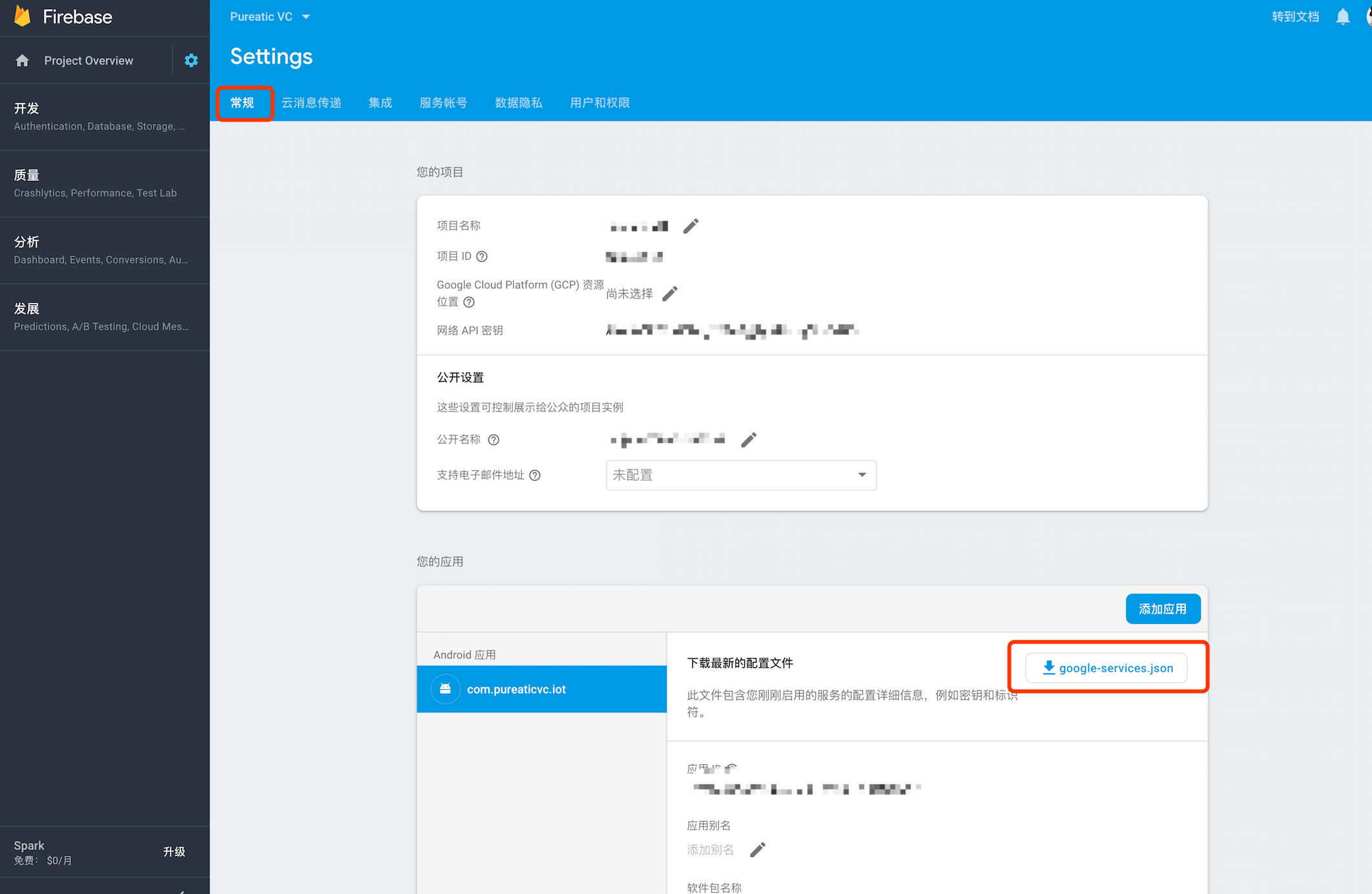Screen dimensions: 1372x894
Task: Expand the 质量 sidebar section
Action: pyautogui.click(x=105, y=184)
